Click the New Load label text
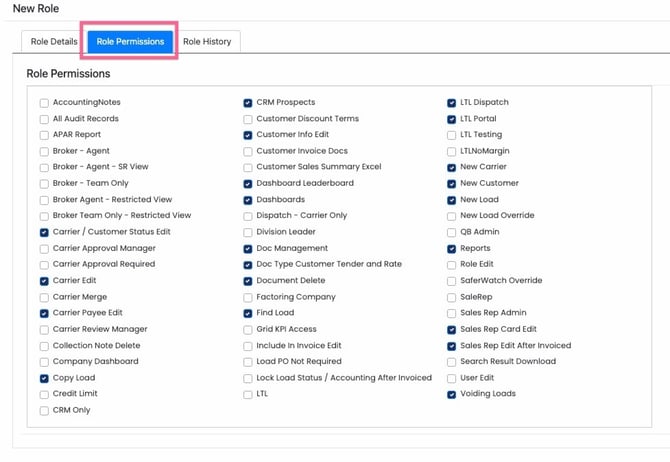 pyautogui.click(x=479, y=200)
